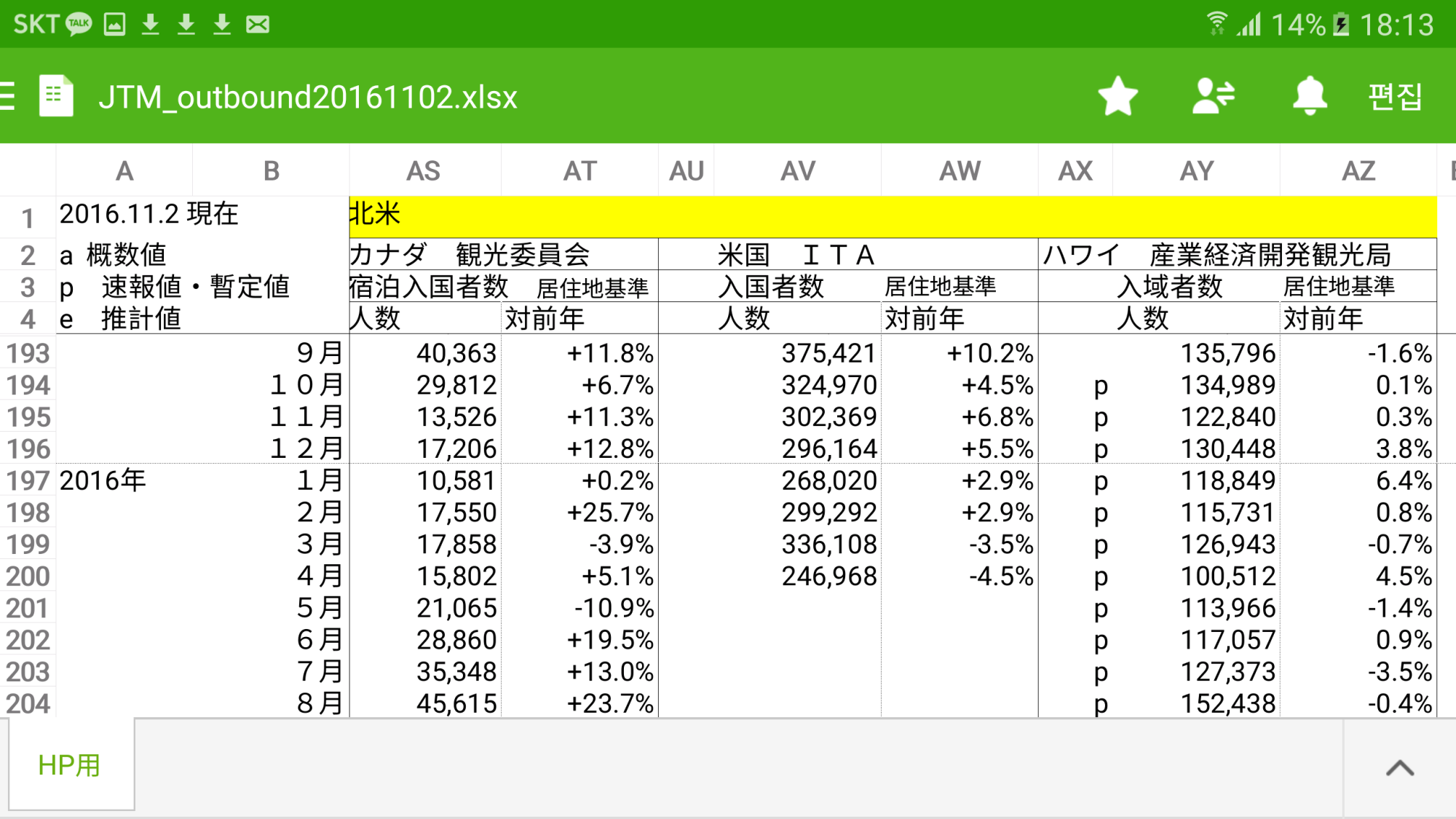Select cell '入域者数' header
This screenshot has height=819, width=1456.
click(1170, 286)
